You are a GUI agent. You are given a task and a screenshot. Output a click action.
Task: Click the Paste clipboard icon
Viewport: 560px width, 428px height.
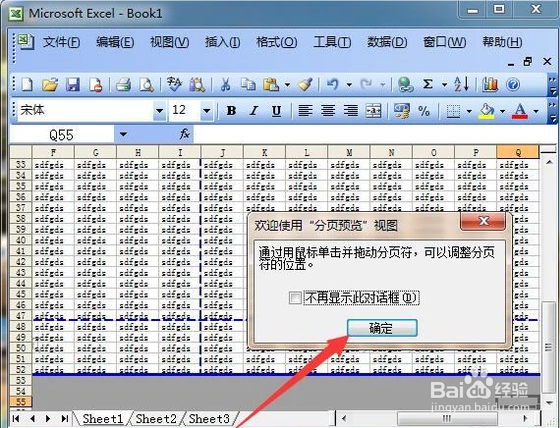pyautogui.click(x=271, y=85)
